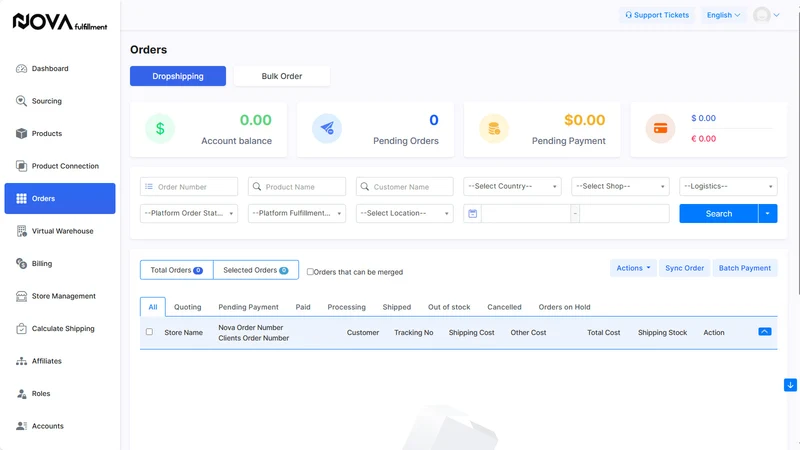Switch to the Paid tab
Viewport: 800px width, 450px height.
[303, 307]
